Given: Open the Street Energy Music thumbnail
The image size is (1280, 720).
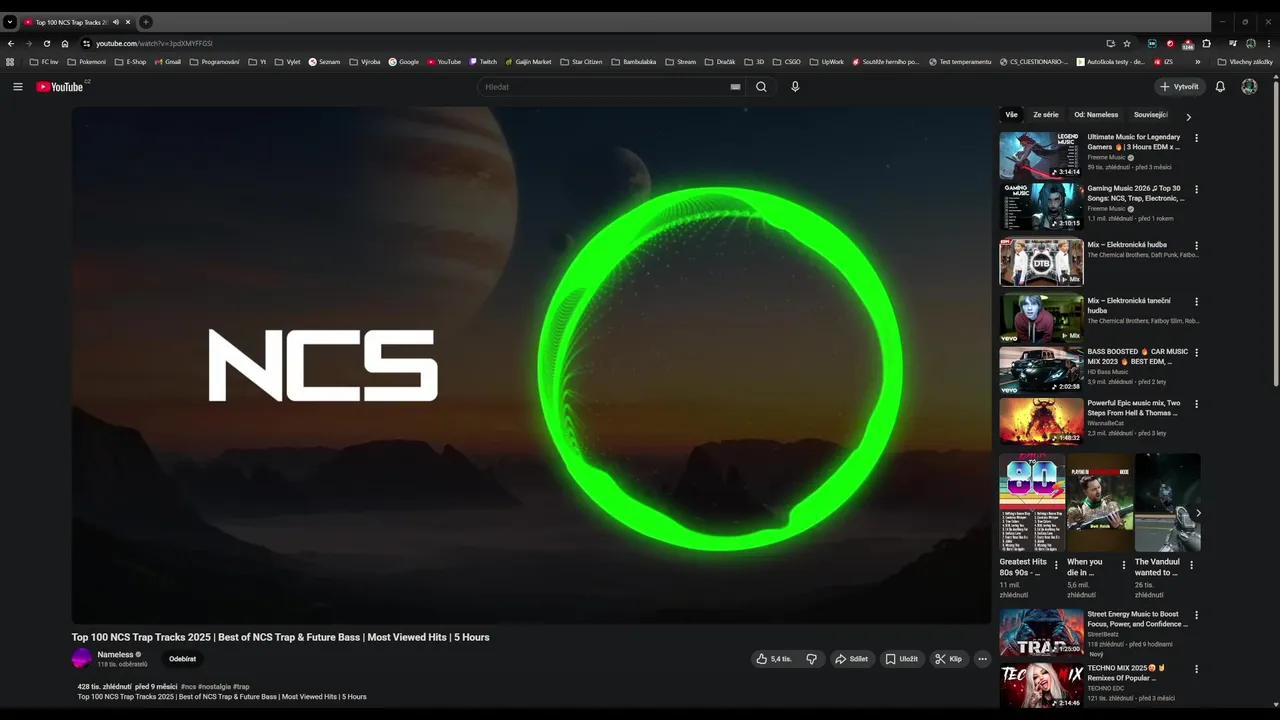Looking at the screenshot, I should (1041, 632).
